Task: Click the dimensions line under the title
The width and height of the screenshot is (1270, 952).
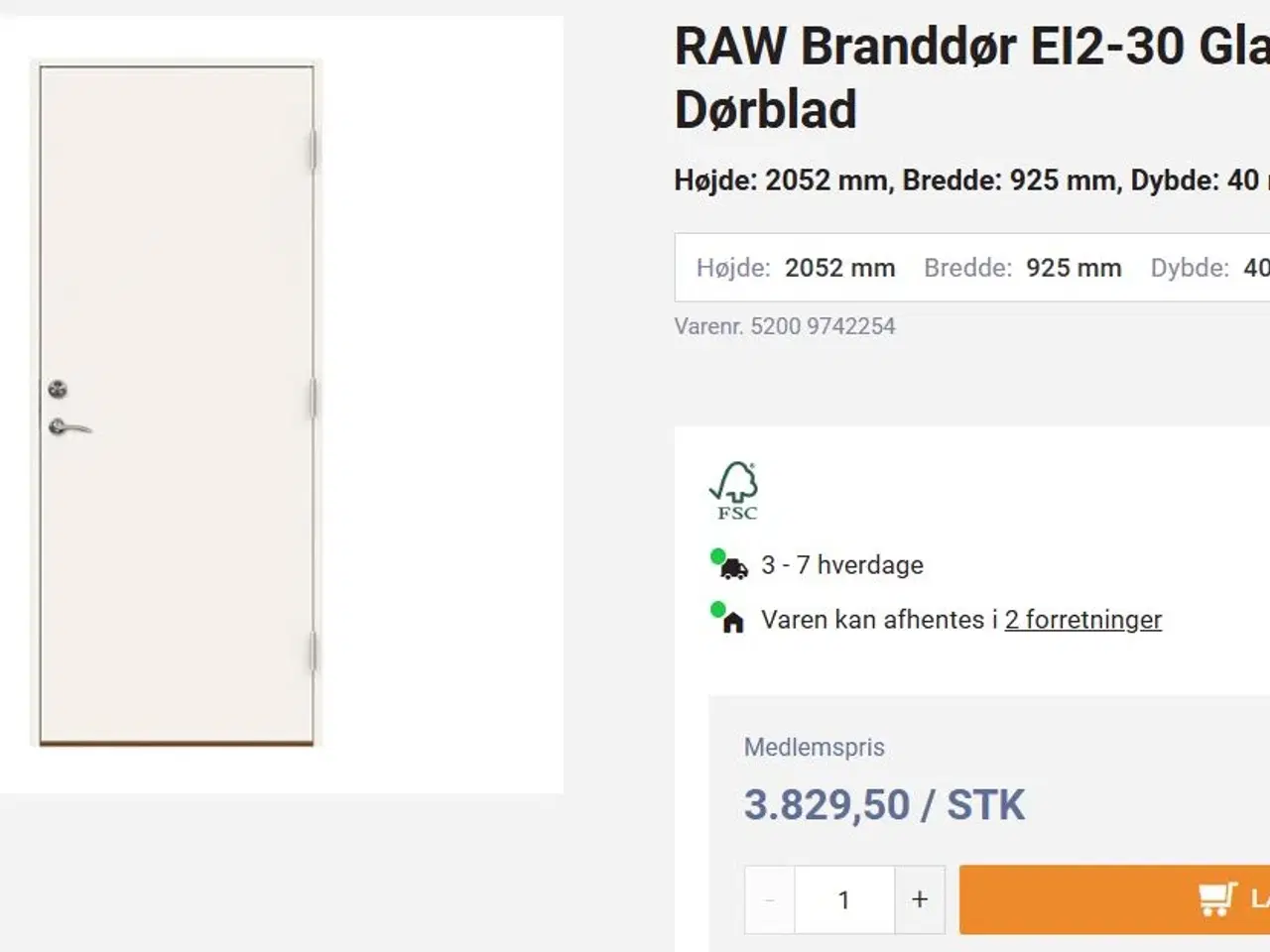Action: pos(952,179)
